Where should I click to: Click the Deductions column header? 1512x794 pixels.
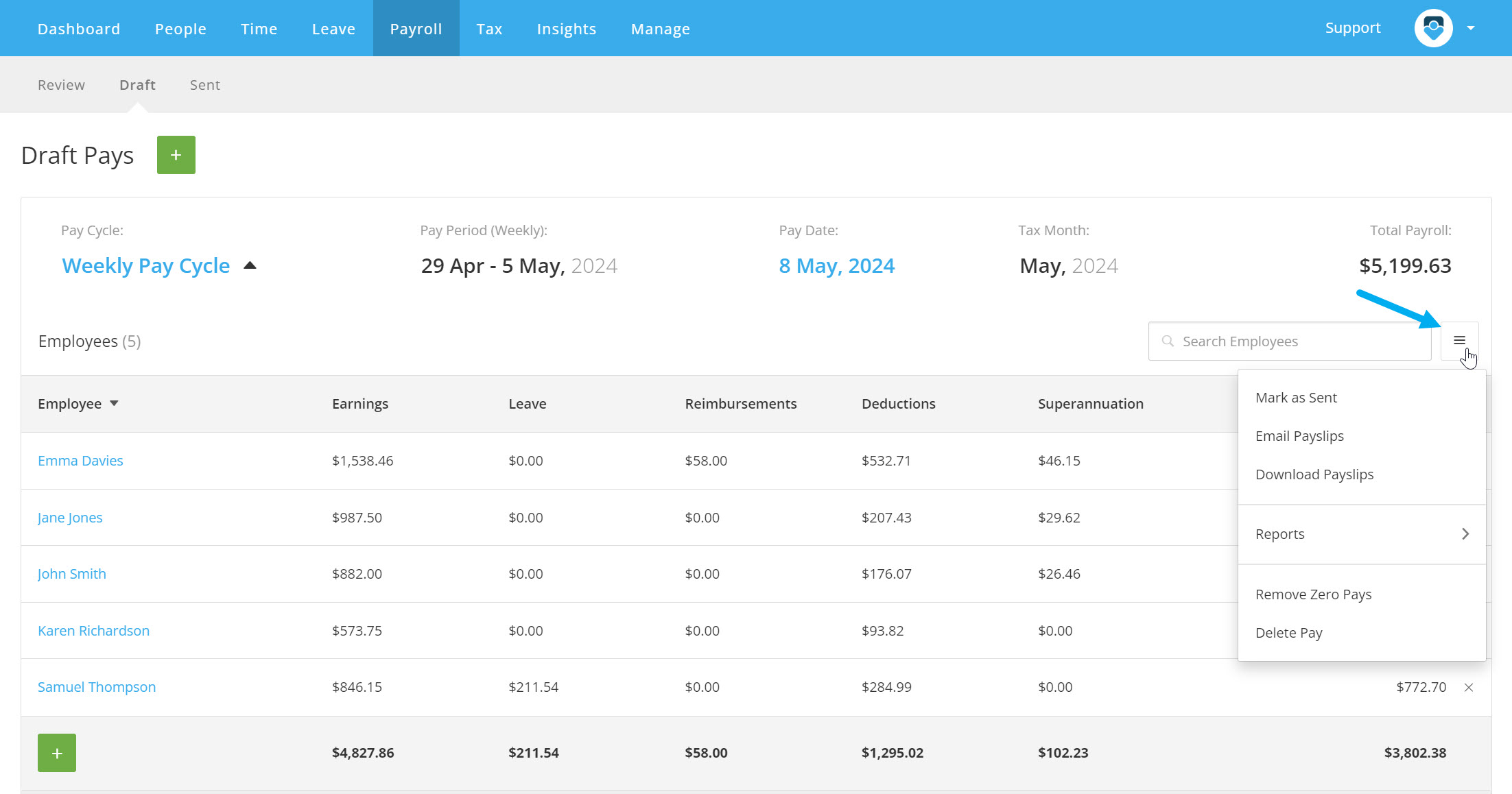pos(899,404)
